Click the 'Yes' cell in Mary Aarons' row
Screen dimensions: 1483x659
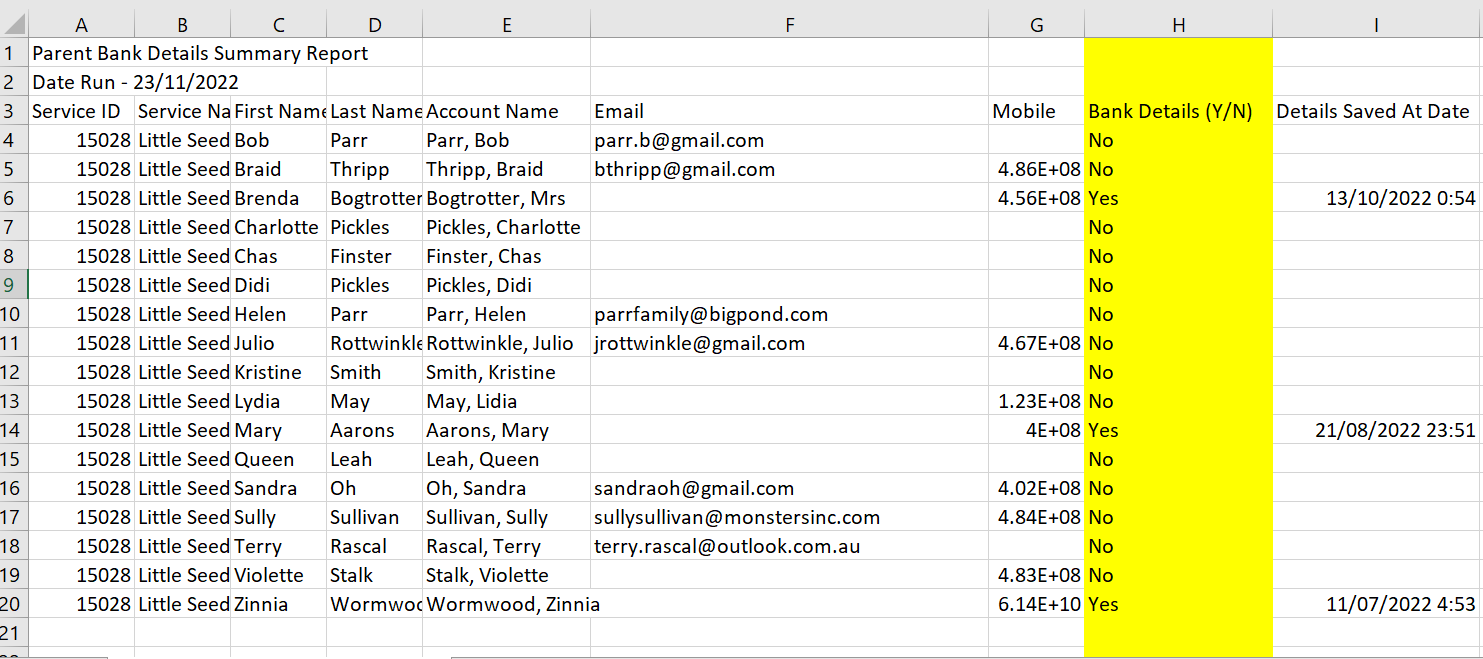[x=1104, y=430]
